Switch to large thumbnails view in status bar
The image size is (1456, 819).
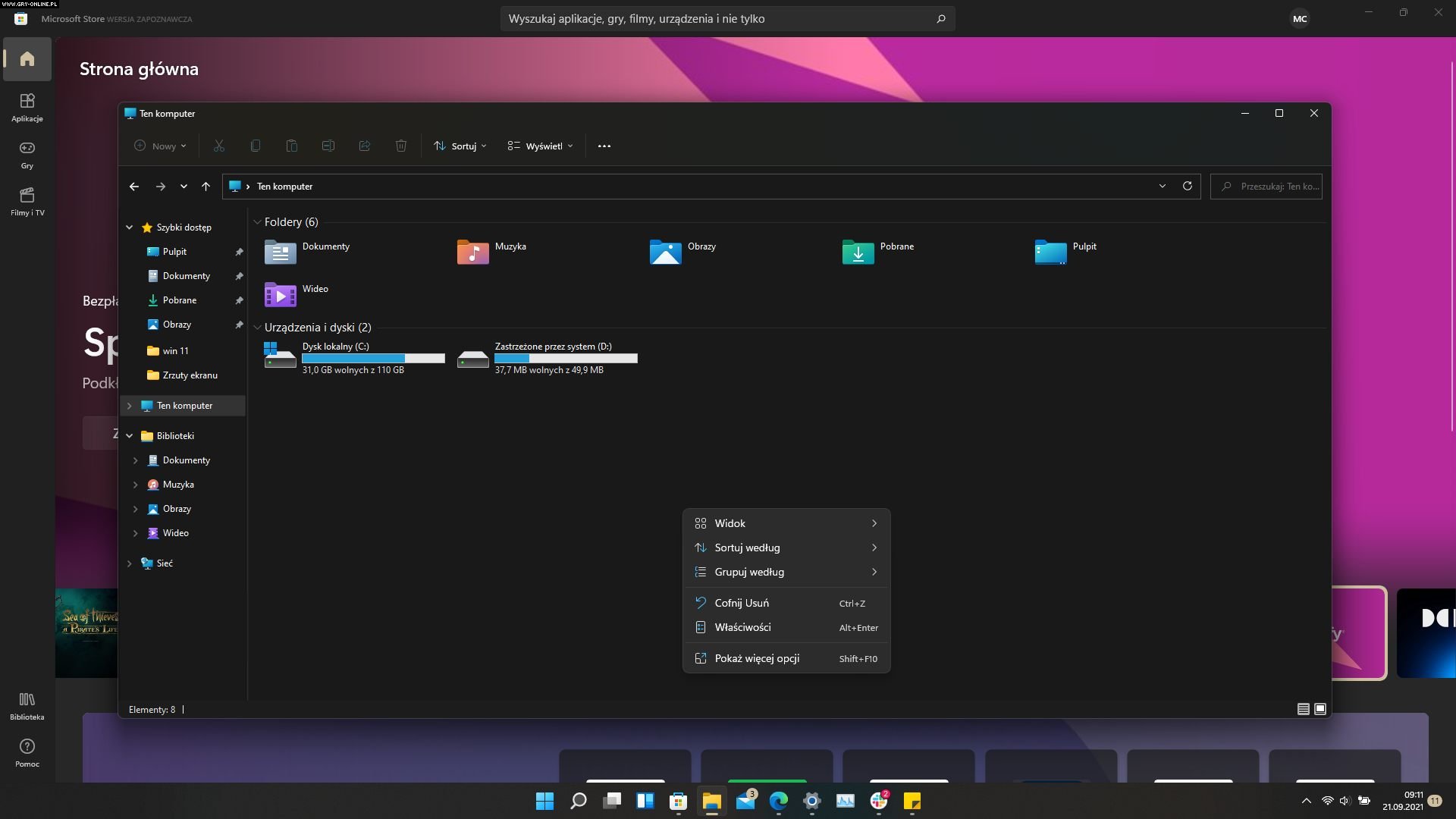pyautogui.click(x=1320, y=709)
